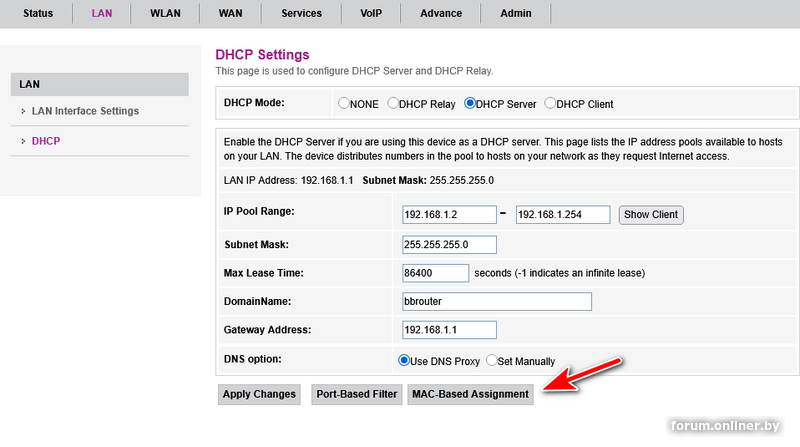Image resolution: width=800 pixels, height=447 pixels.
Task: Select Set Manually DNS option
Action: tap(490, 360)
